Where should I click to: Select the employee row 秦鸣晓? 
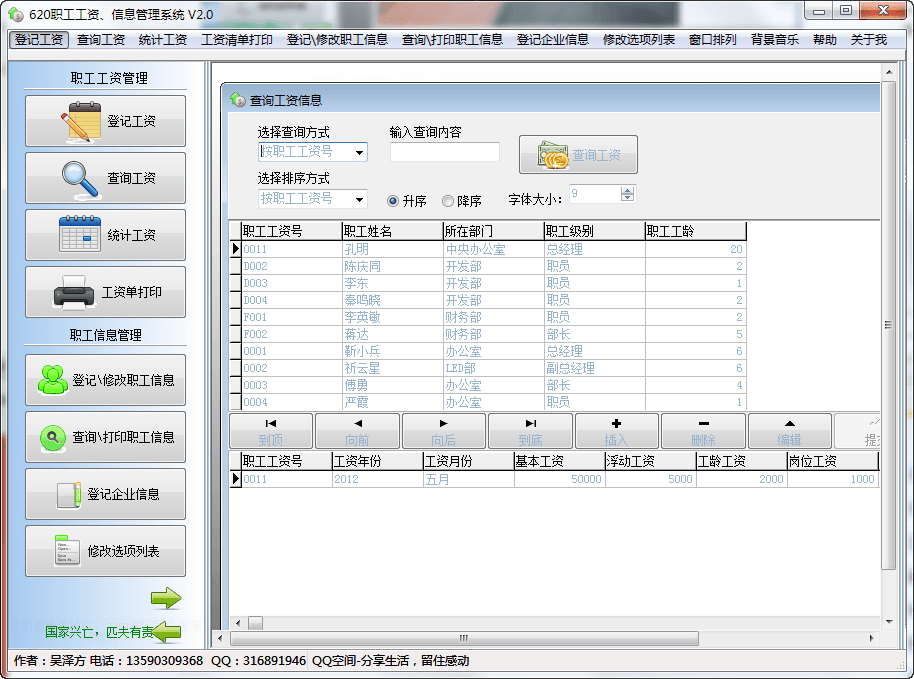pos(488,300)
